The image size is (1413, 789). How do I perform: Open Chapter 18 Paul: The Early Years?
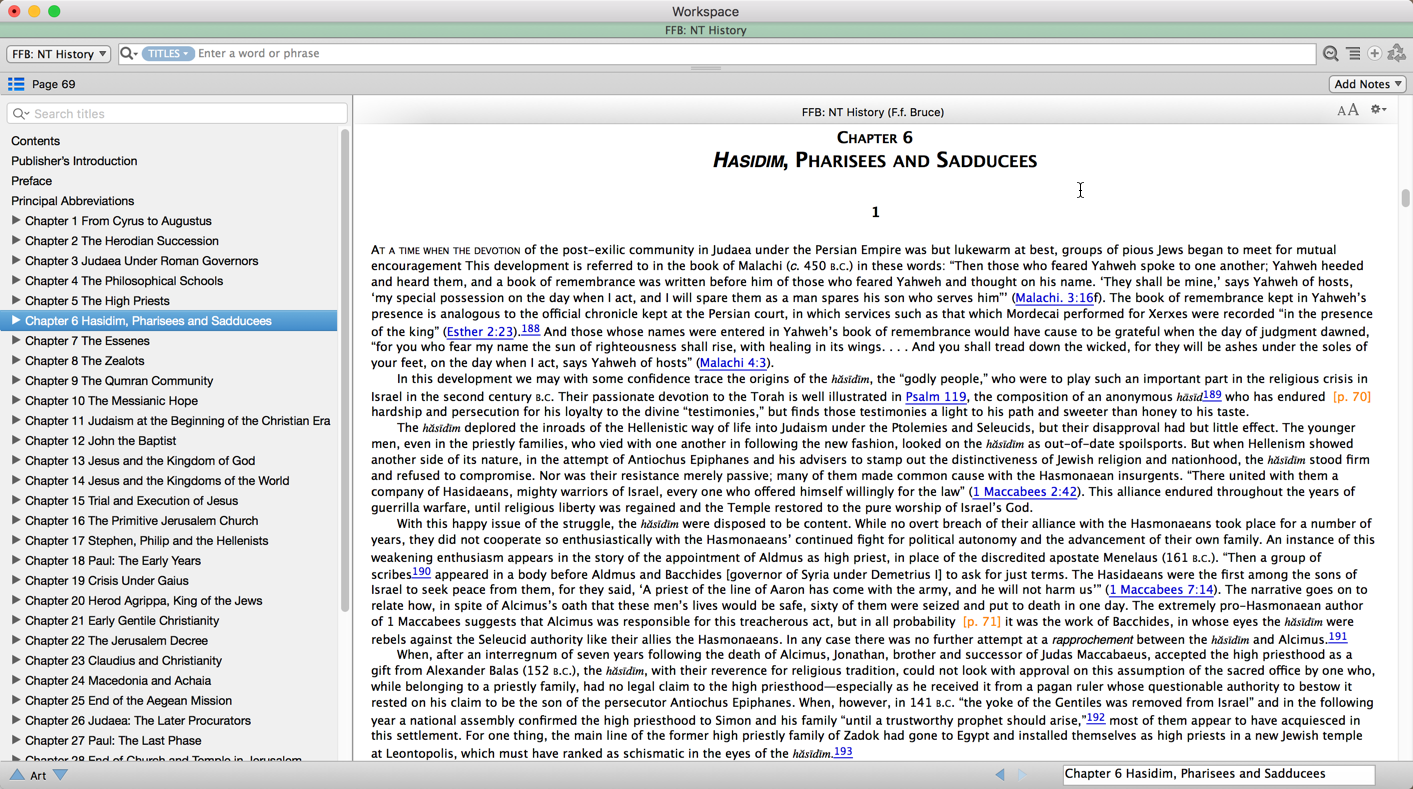[113, 561]
